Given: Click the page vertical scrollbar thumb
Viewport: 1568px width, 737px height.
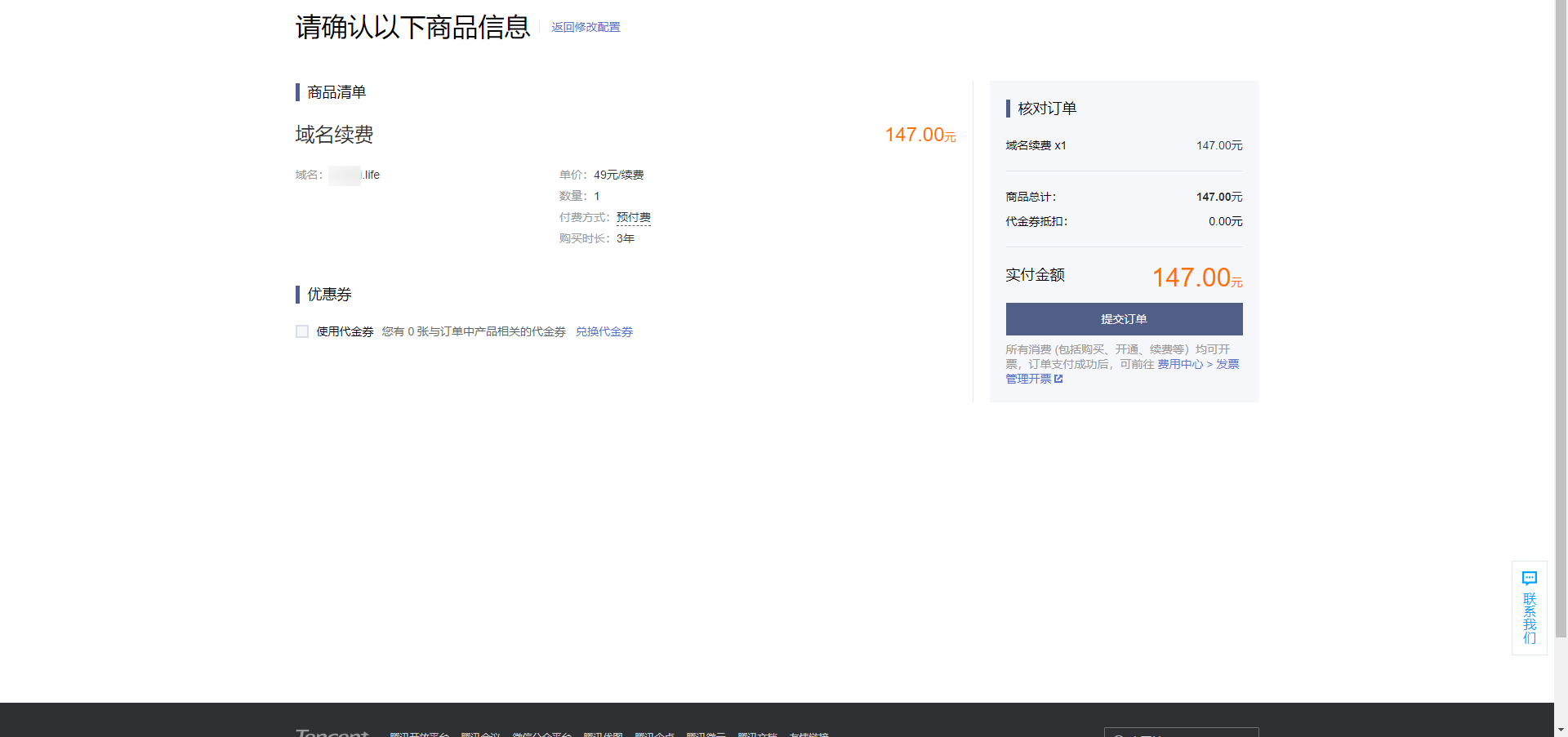Looking at the screenshot, I should [x=1561, y=318].
